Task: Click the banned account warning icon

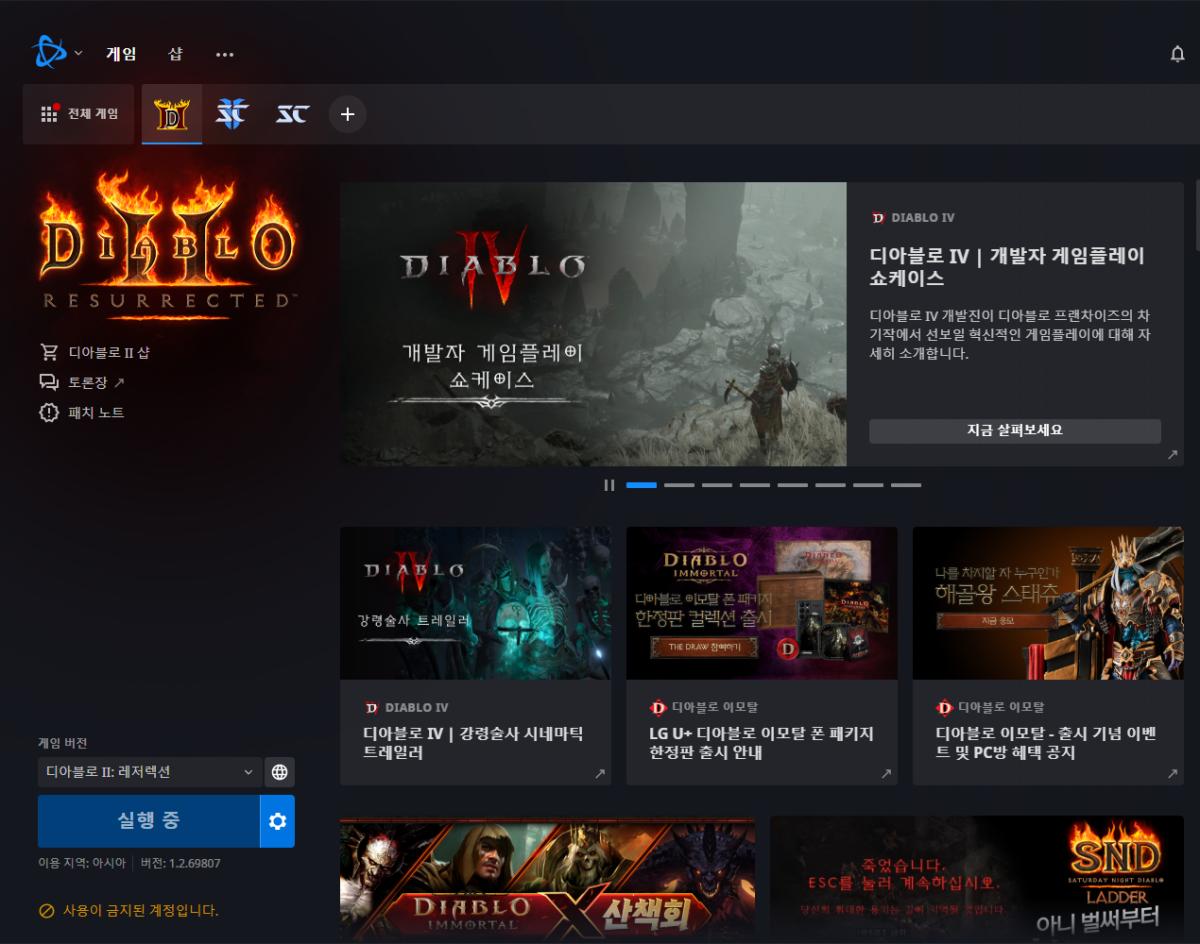Action: (46, 911)
